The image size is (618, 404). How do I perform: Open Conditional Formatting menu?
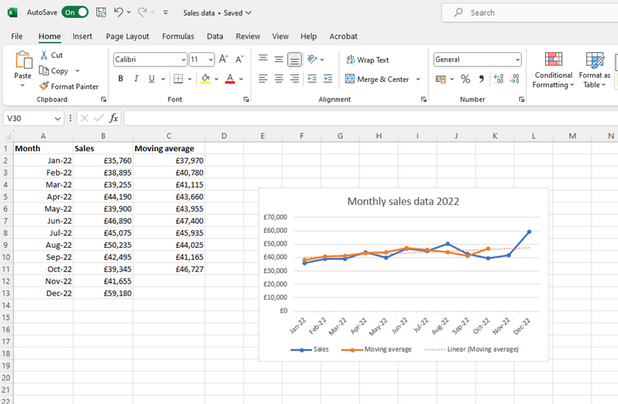(x=553, y=70)
